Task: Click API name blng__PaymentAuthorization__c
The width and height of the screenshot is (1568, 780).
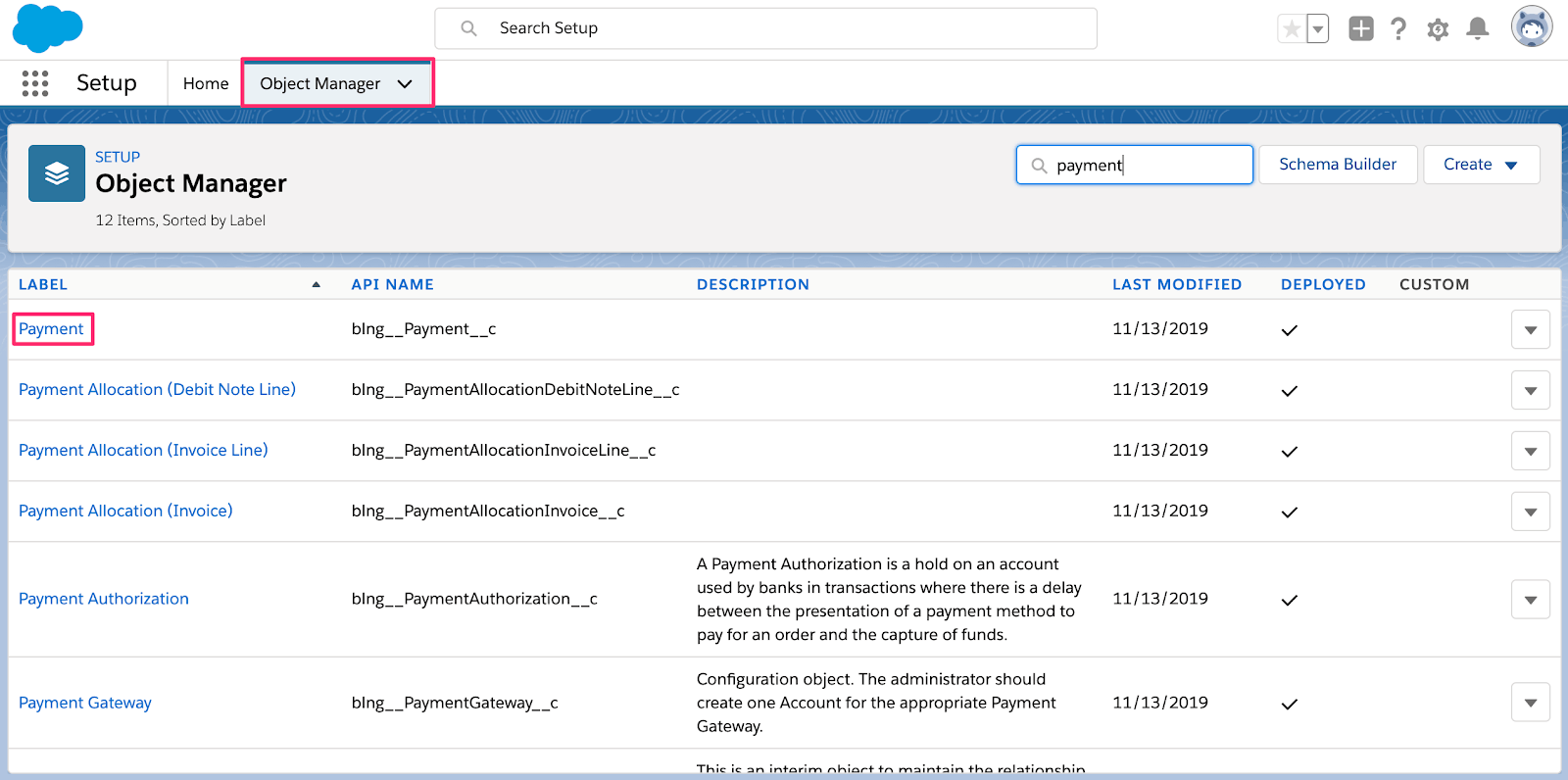Action: 474,599
